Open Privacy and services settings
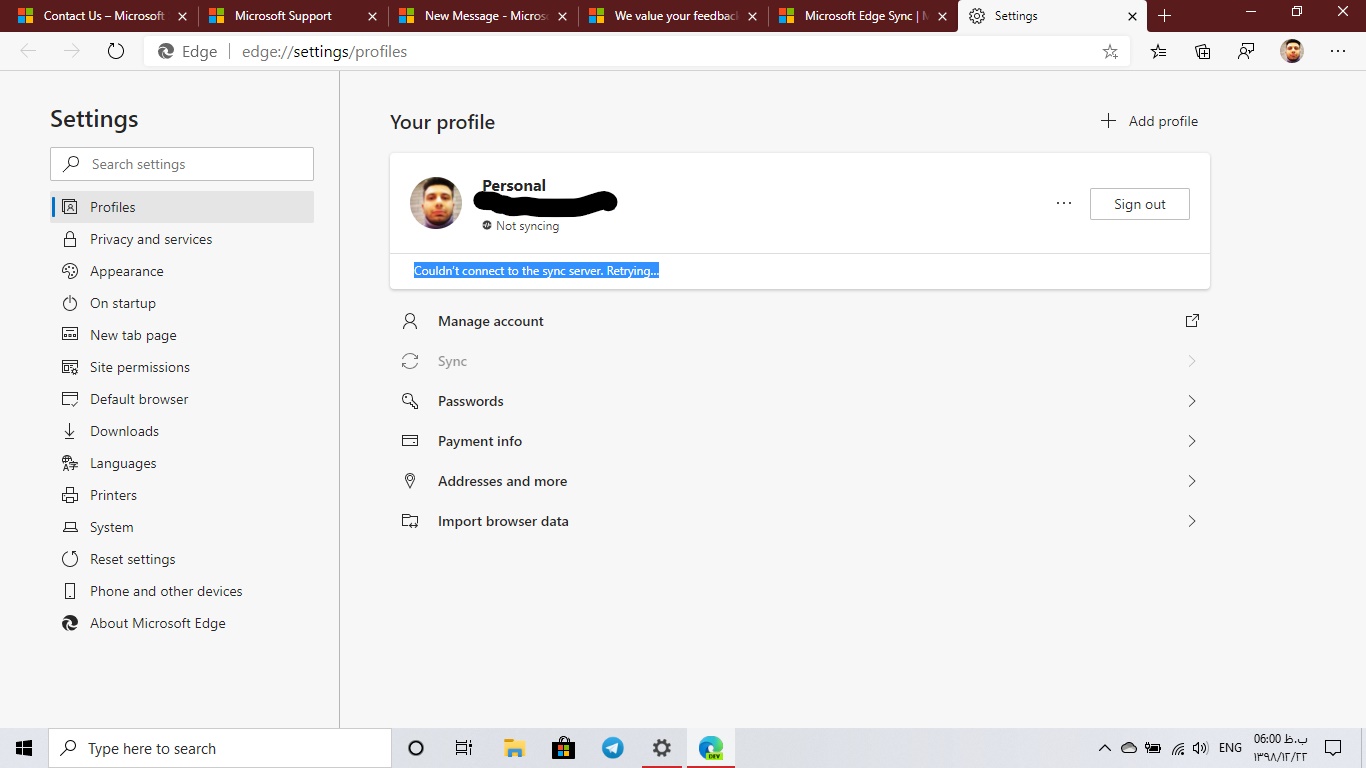1366x768 pixels. point(182,239)
